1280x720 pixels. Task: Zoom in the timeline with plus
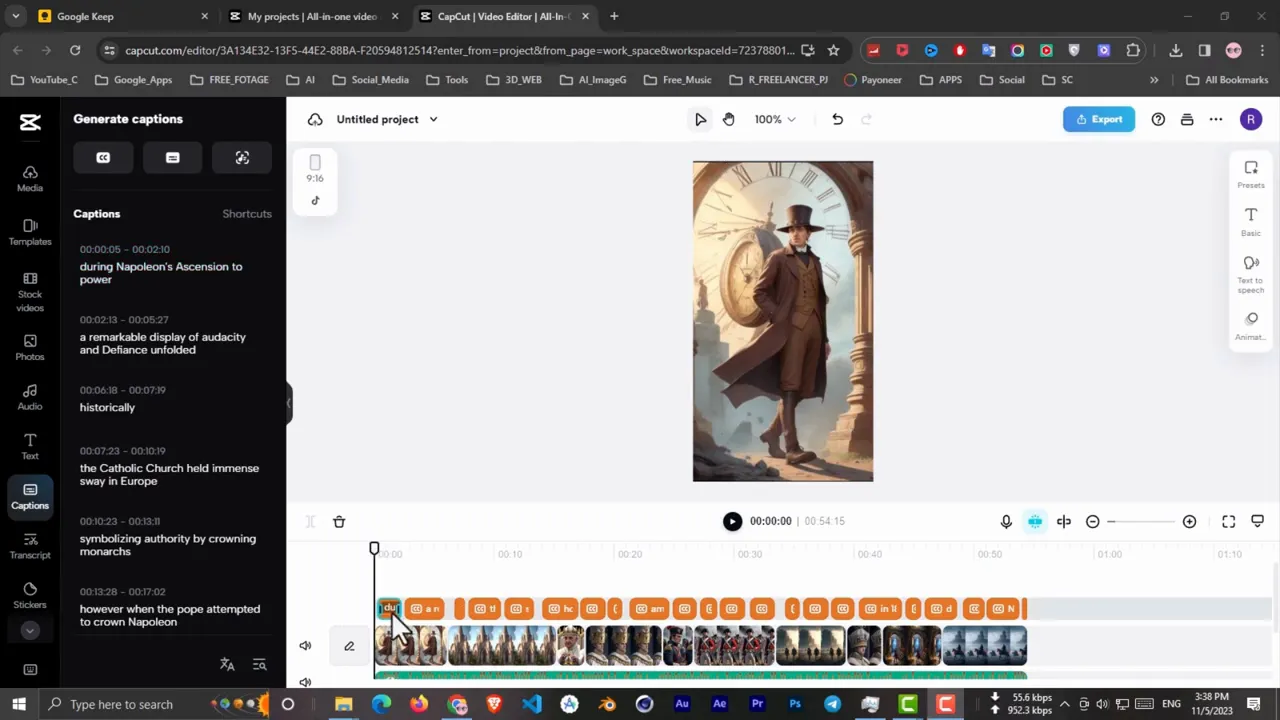tap(1189, 521)
